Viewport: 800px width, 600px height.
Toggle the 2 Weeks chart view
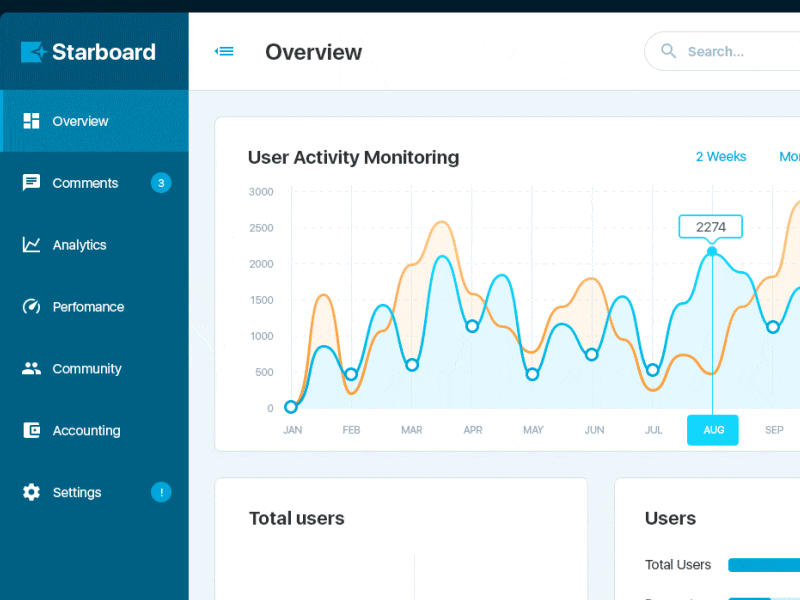[720, 156]
